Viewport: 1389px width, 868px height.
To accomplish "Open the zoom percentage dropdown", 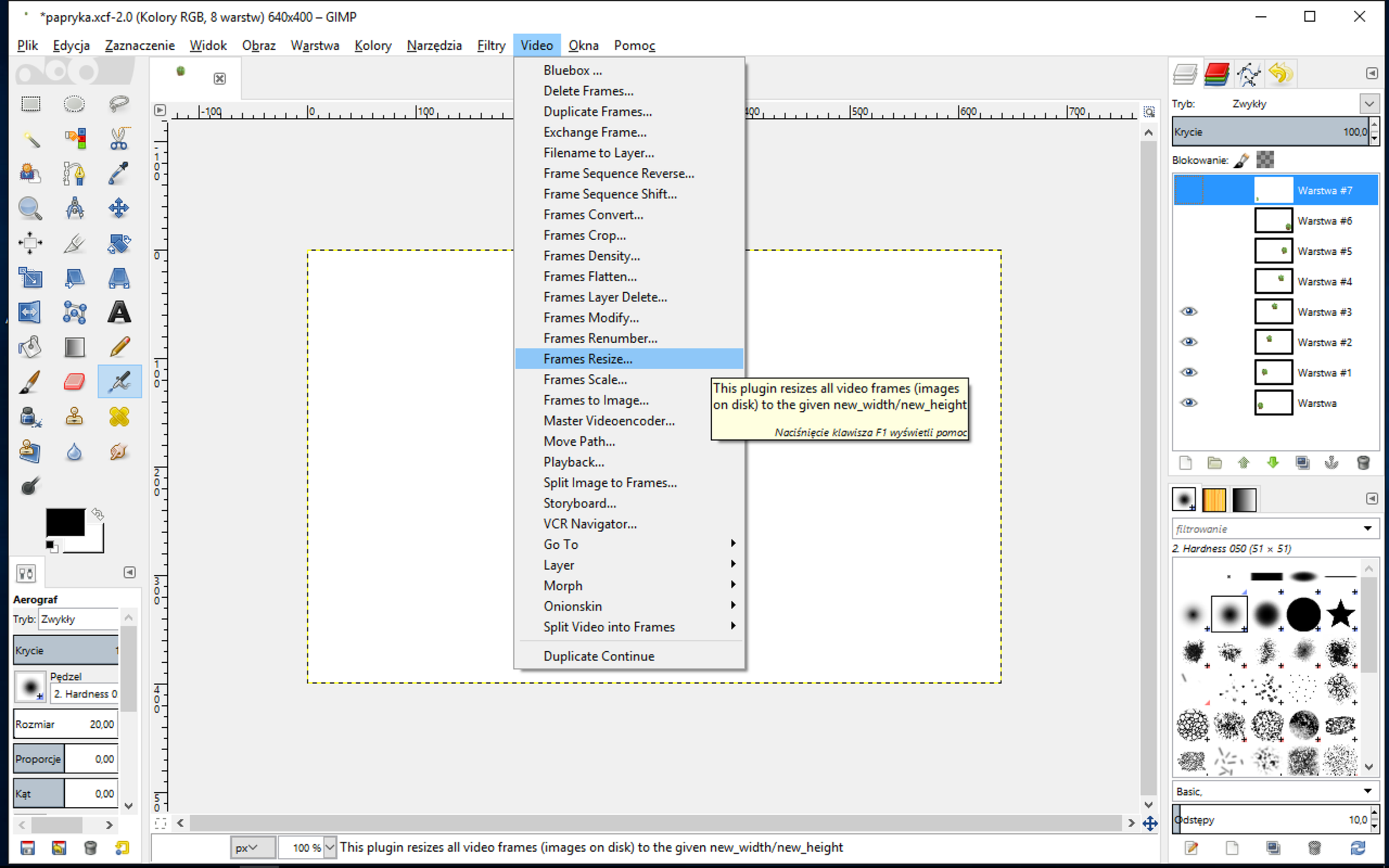I will point(329,848).
